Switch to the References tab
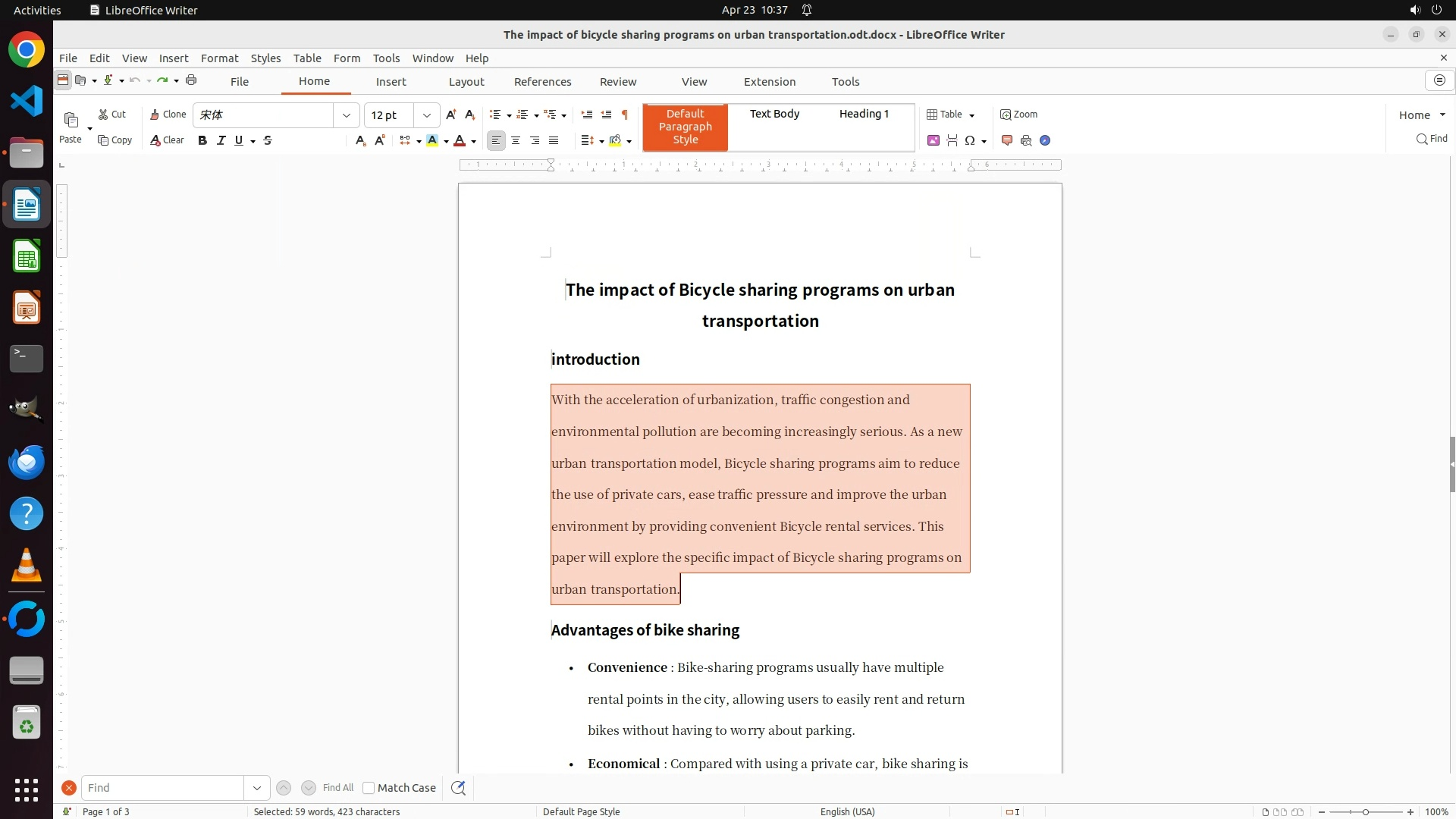This screenshot has height=819, width=1456. [x=542, y=82]
